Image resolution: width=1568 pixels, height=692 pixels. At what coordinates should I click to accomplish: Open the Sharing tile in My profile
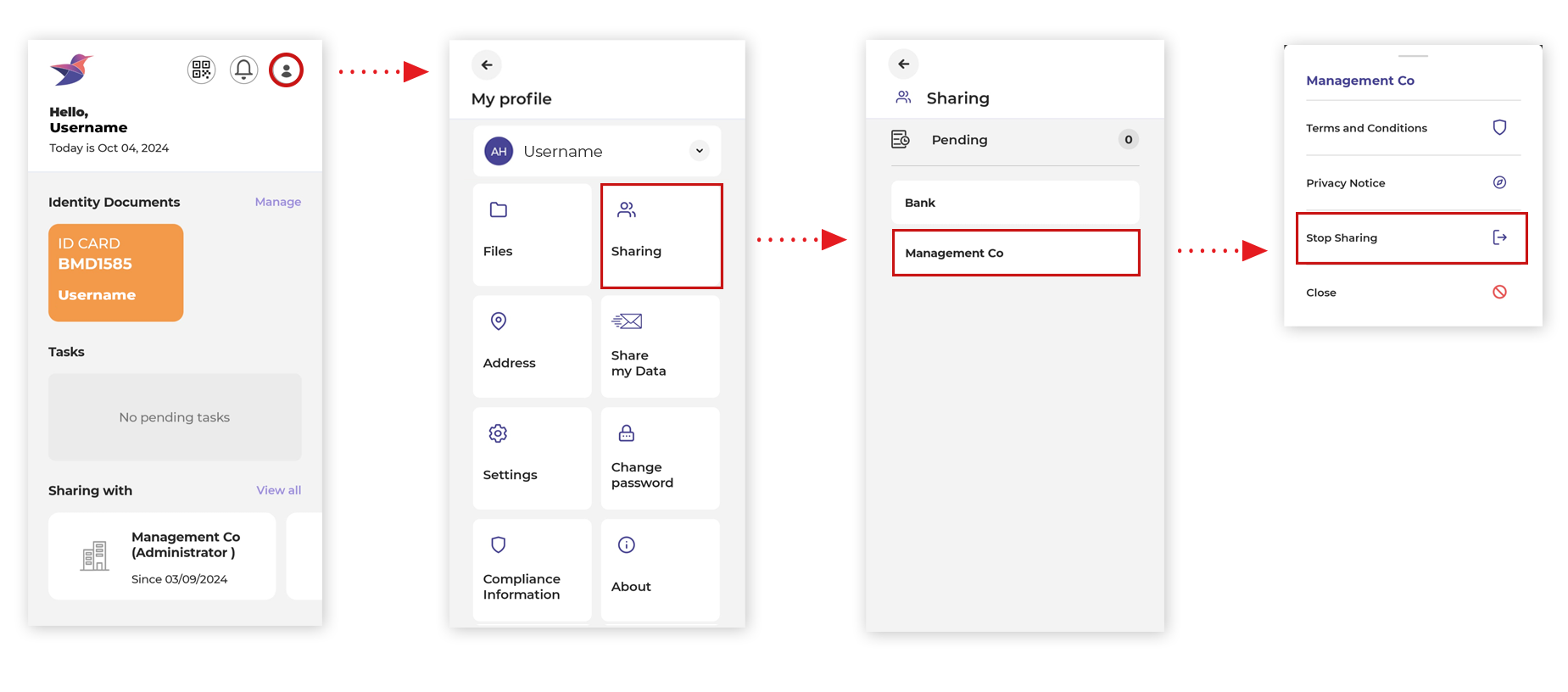click(661, 236)
